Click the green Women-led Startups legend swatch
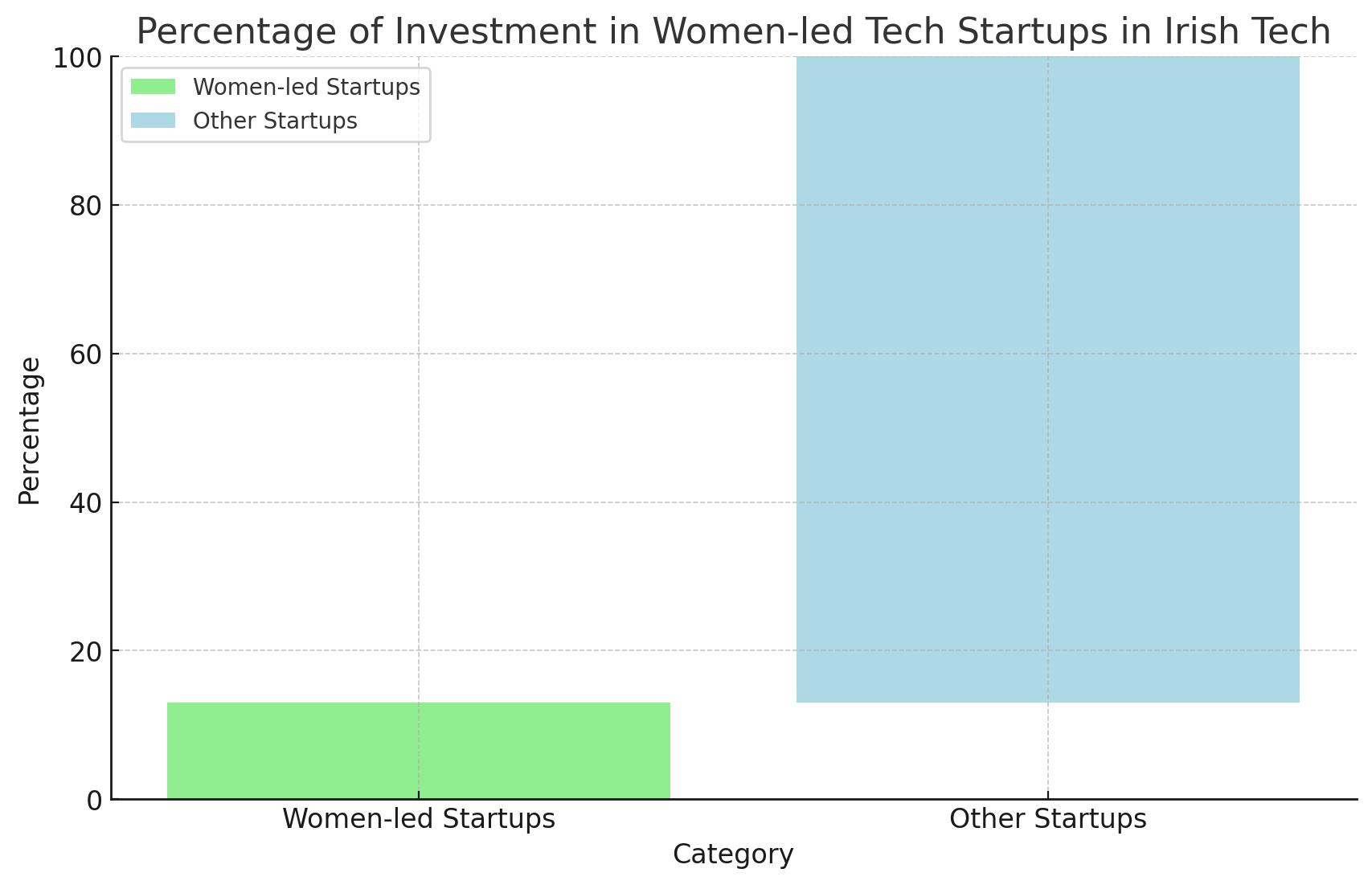The image size is (1372, 885). [x=153, y=87]
